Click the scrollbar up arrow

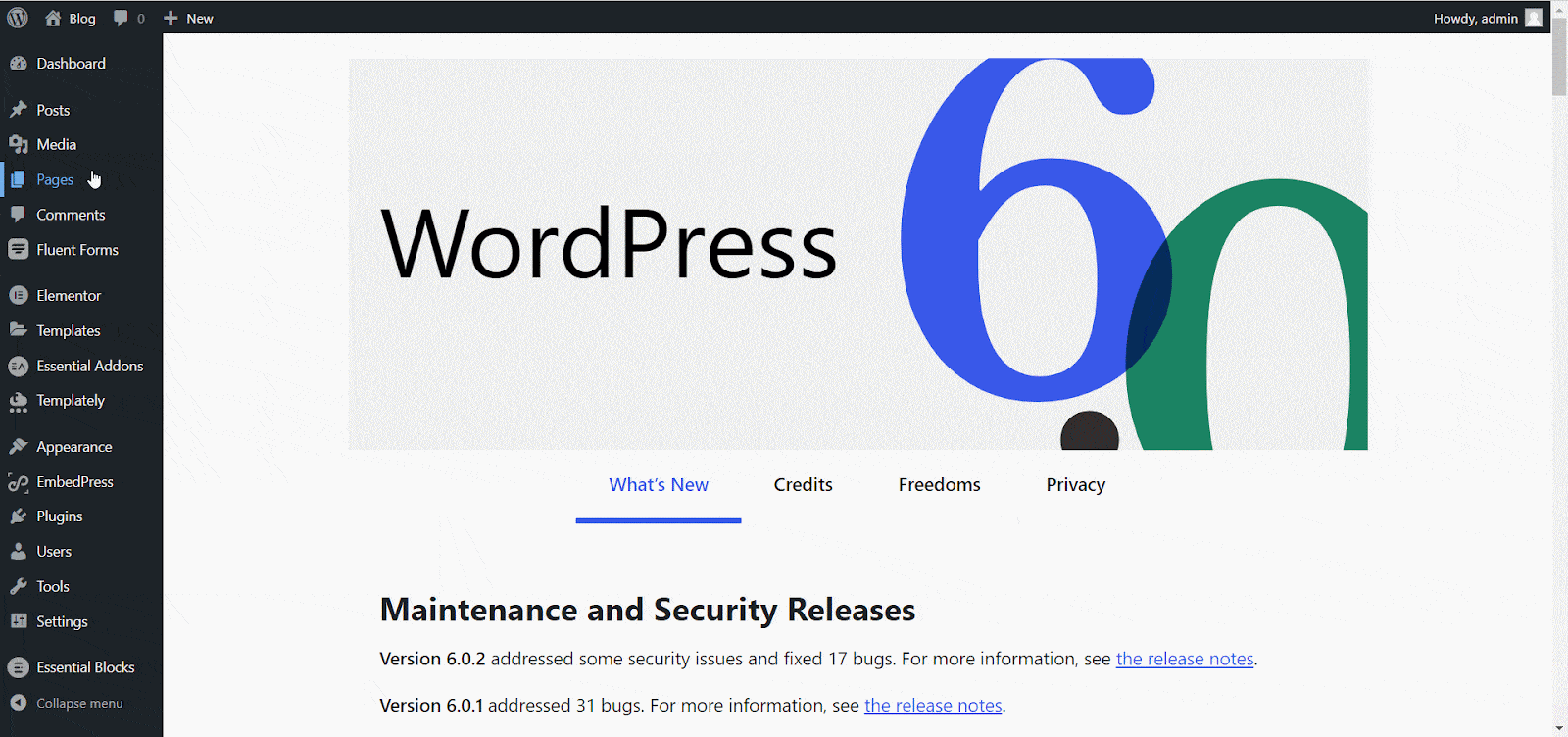(x=1559, y=8)
